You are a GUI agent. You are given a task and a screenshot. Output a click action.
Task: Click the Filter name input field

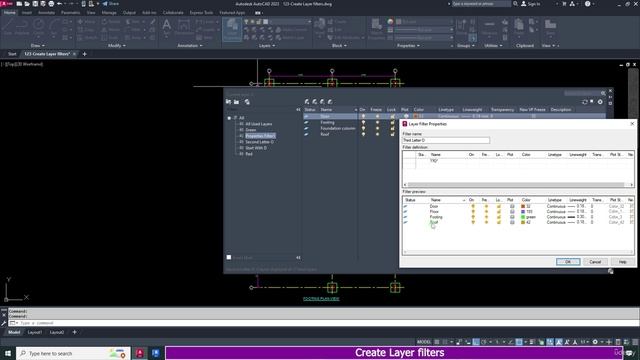pos(446,140)
